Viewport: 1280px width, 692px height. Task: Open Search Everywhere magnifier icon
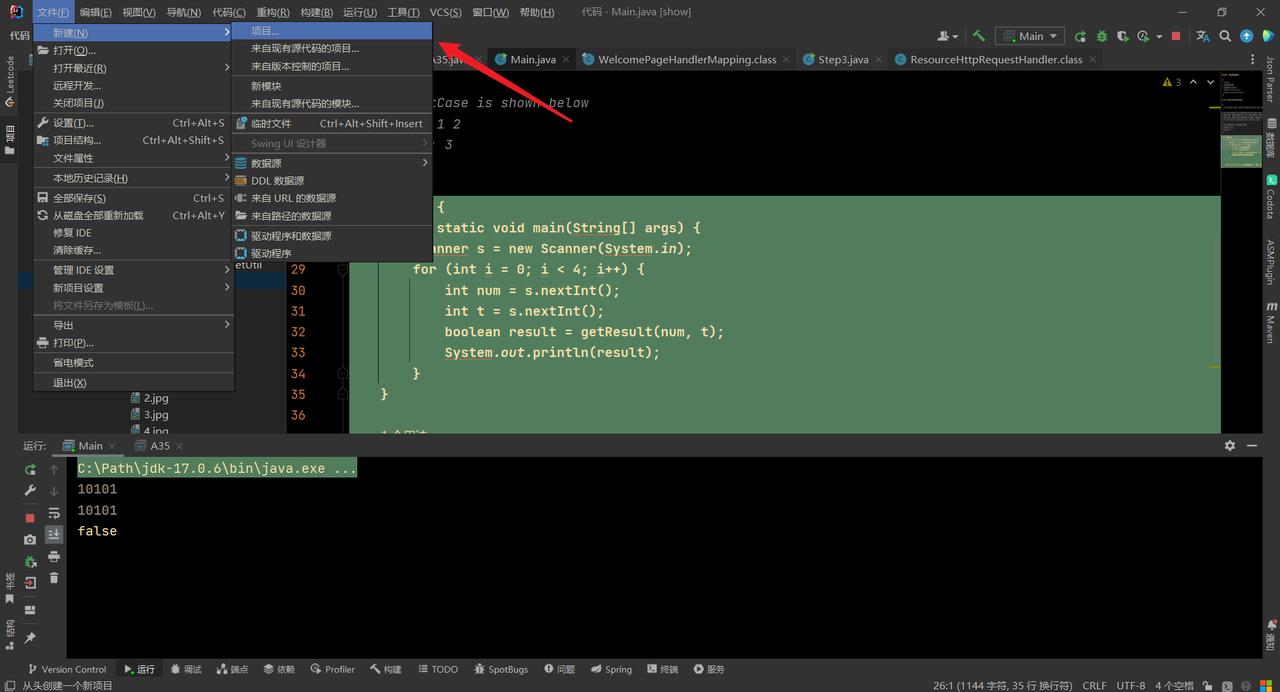point(1225,36)
